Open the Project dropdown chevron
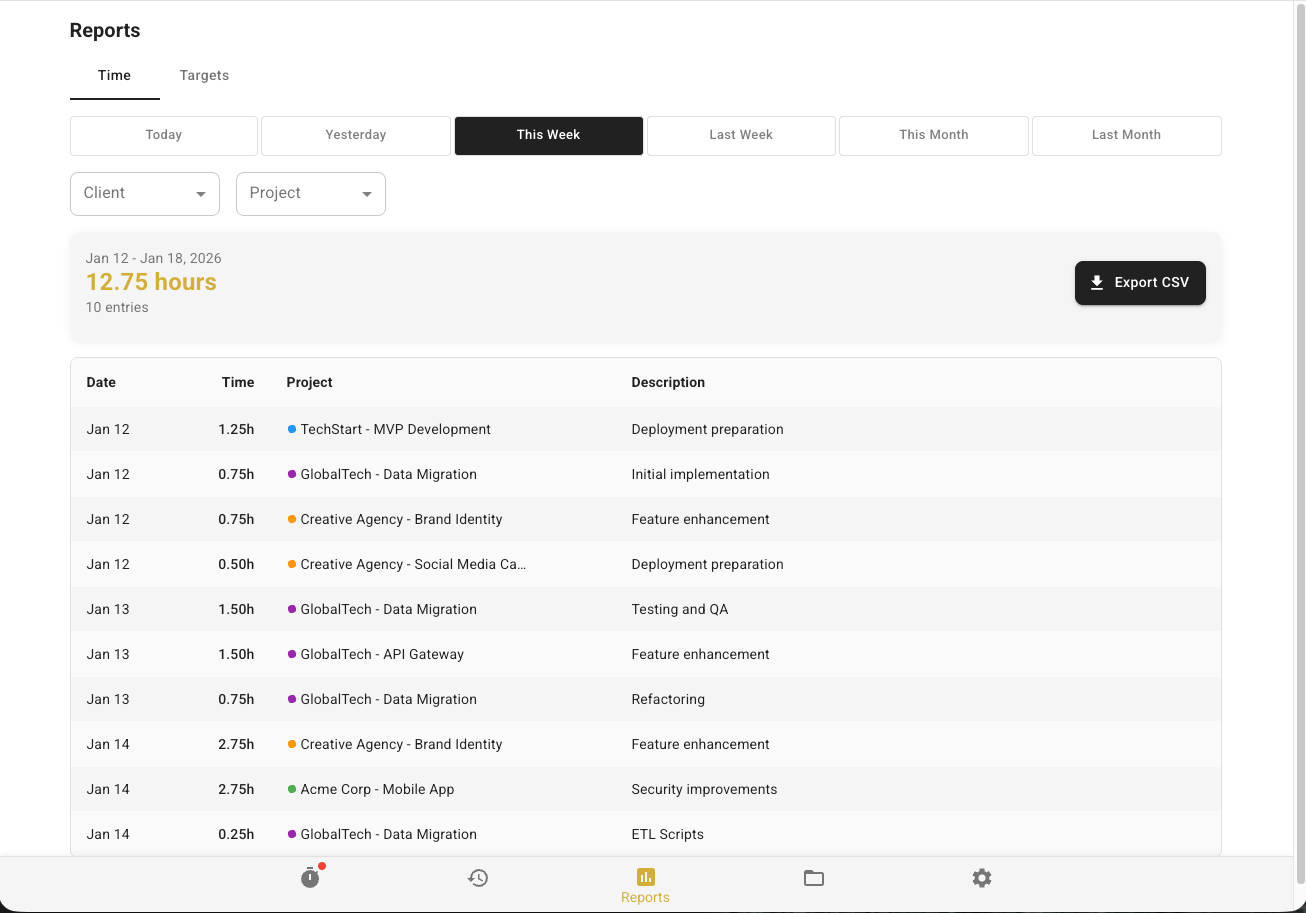 pos(367,194)
